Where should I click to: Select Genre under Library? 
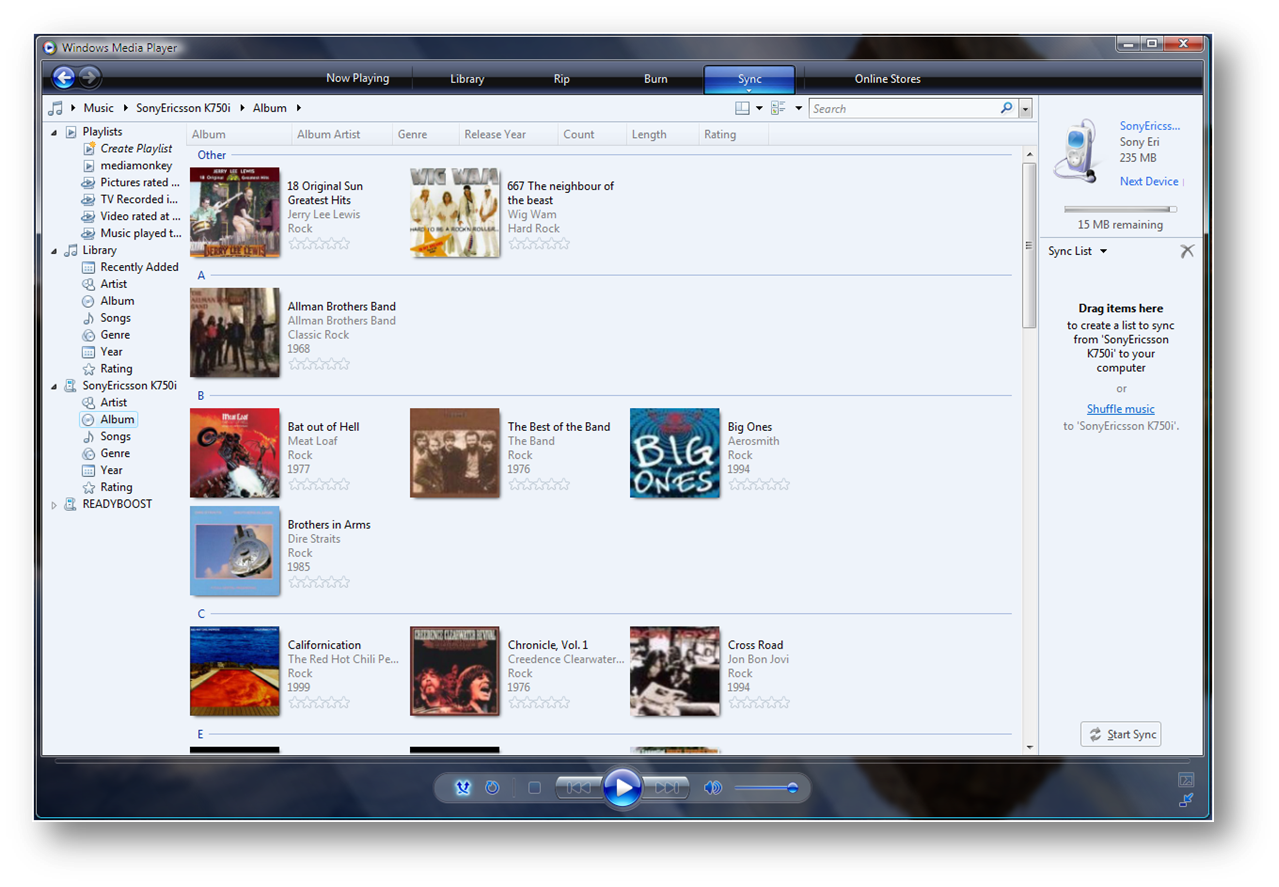coord(115,335)
